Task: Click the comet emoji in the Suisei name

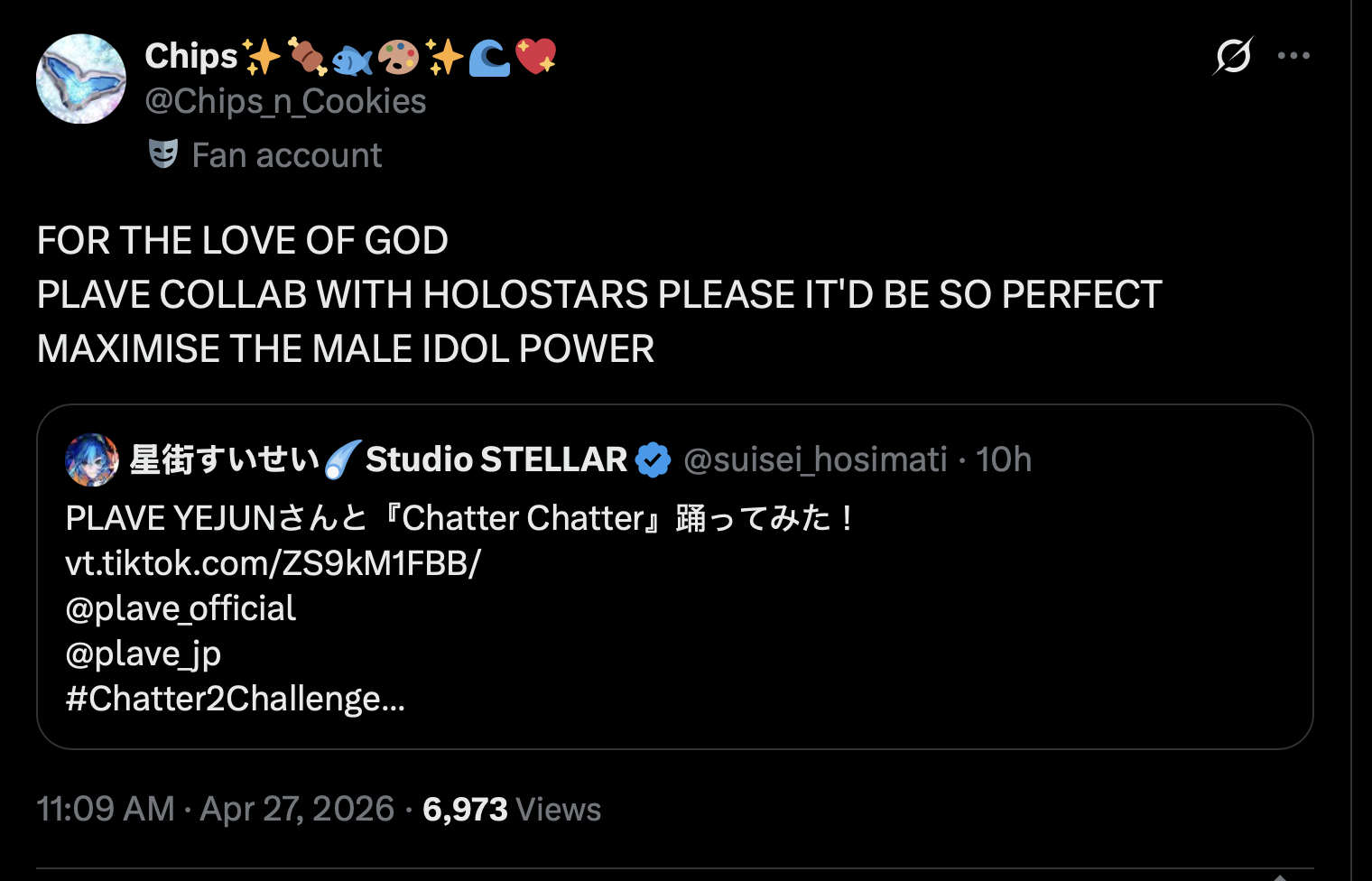Action: tap(342, 459)
